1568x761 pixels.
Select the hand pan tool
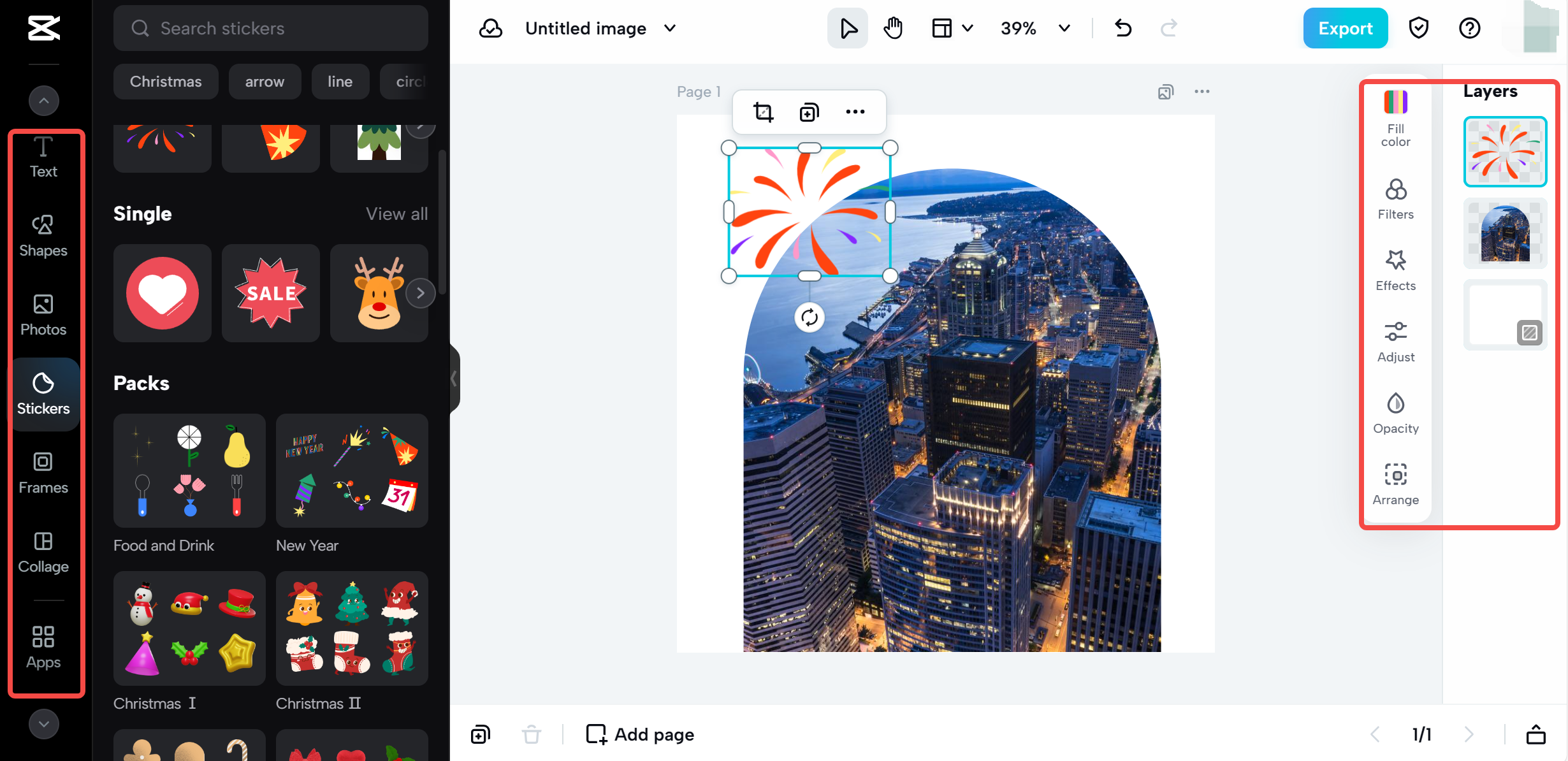pyautogui.click(x=893, y=29)
